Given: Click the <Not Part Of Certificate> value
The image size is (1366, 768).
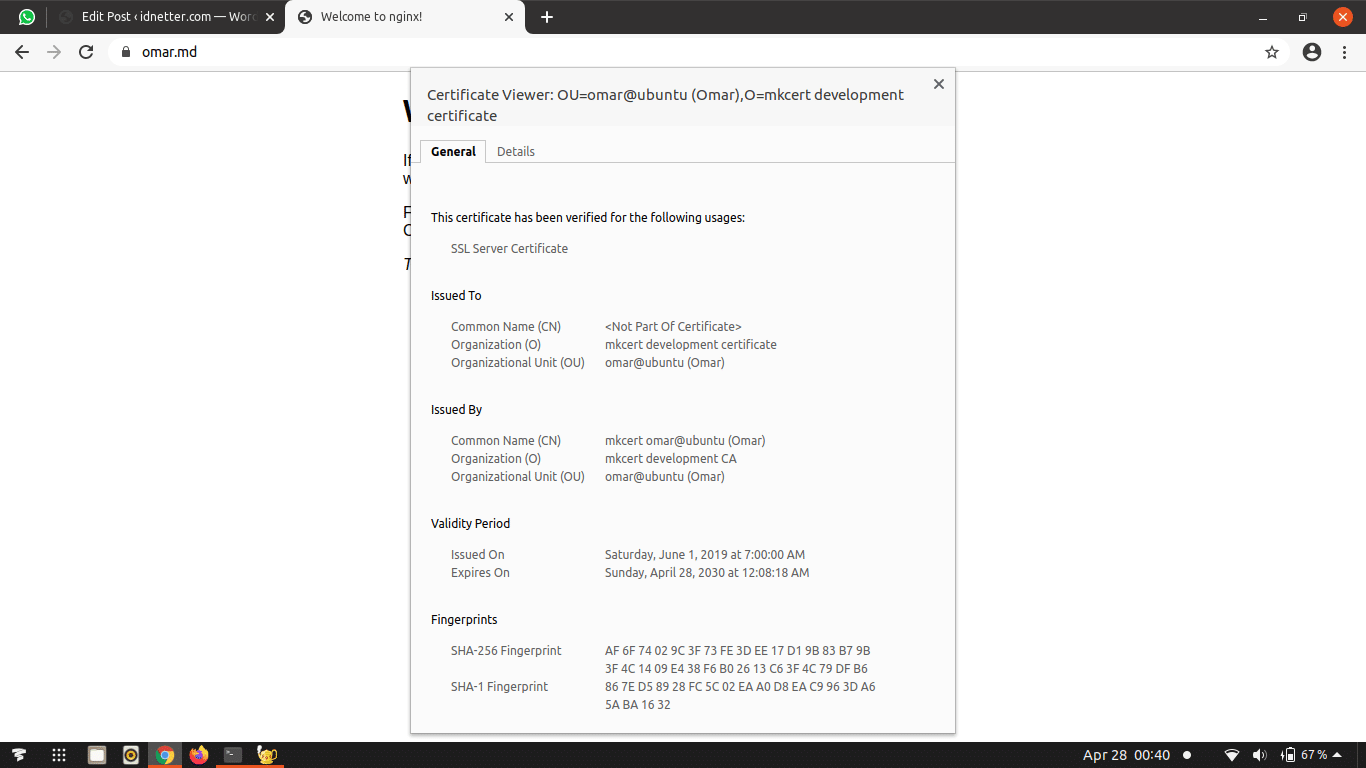Looking at the screenshot, I should coord(673,326).
